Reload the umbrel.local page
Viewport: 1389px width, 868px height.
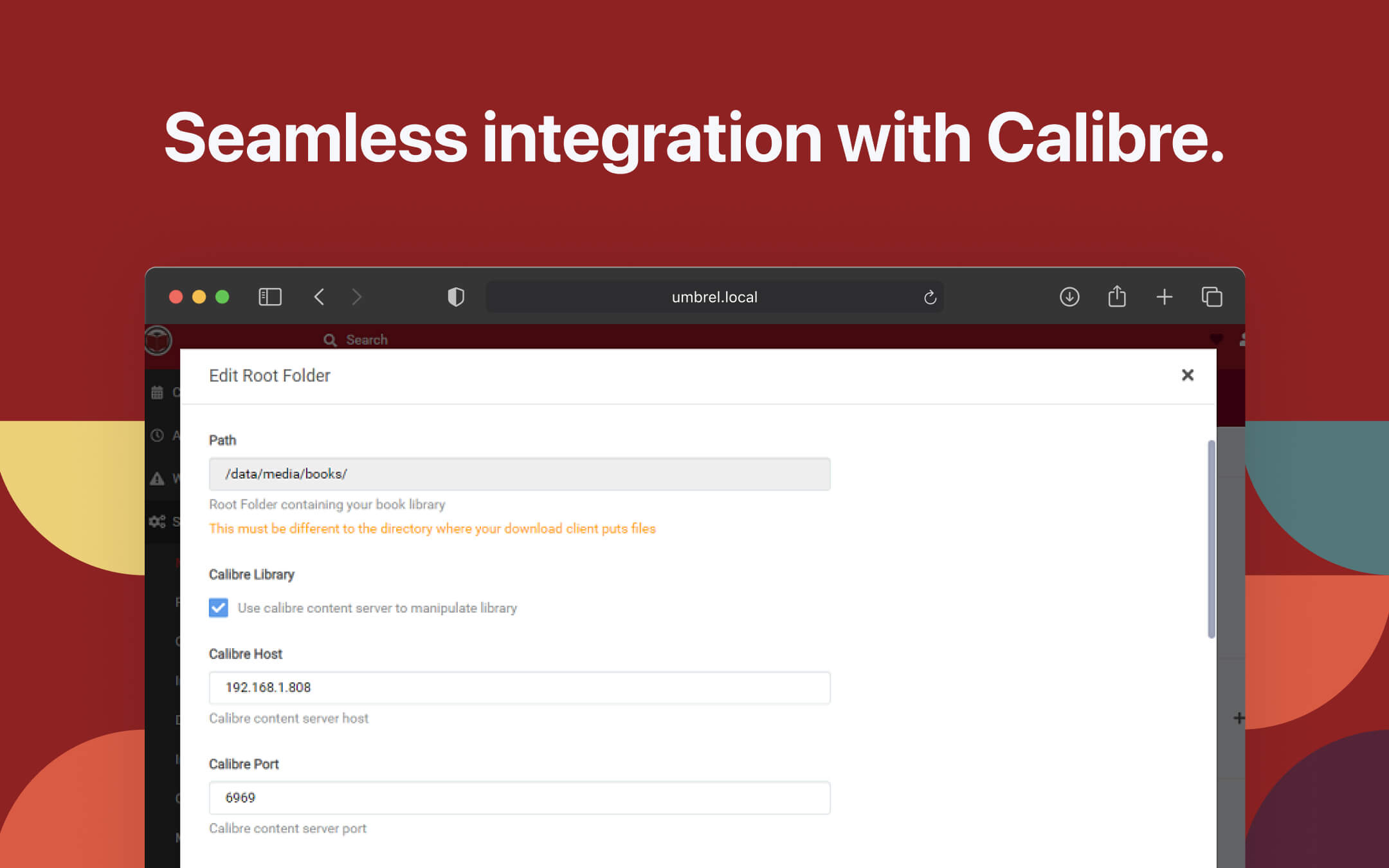(931, 296)
